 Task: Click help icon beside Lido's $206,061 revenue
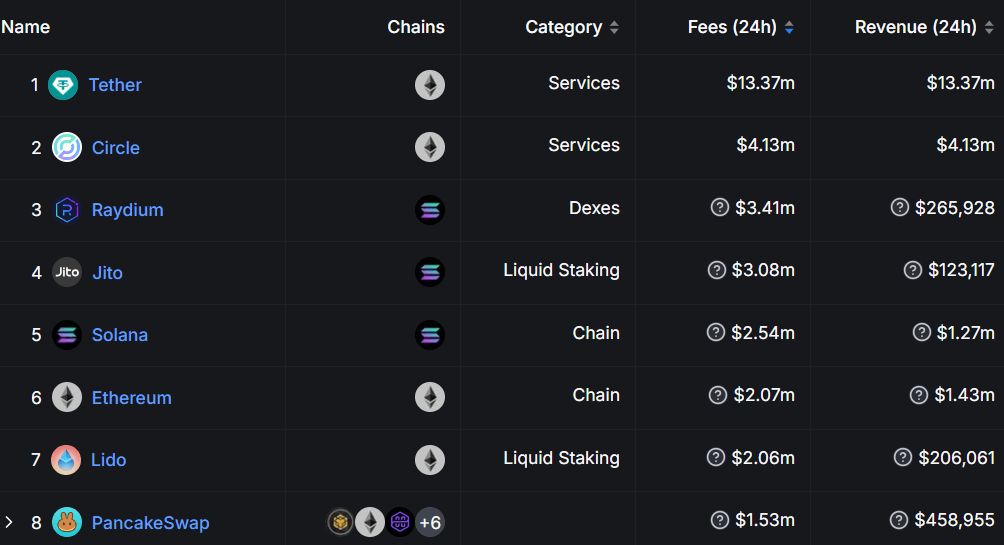tap(902, 457)
